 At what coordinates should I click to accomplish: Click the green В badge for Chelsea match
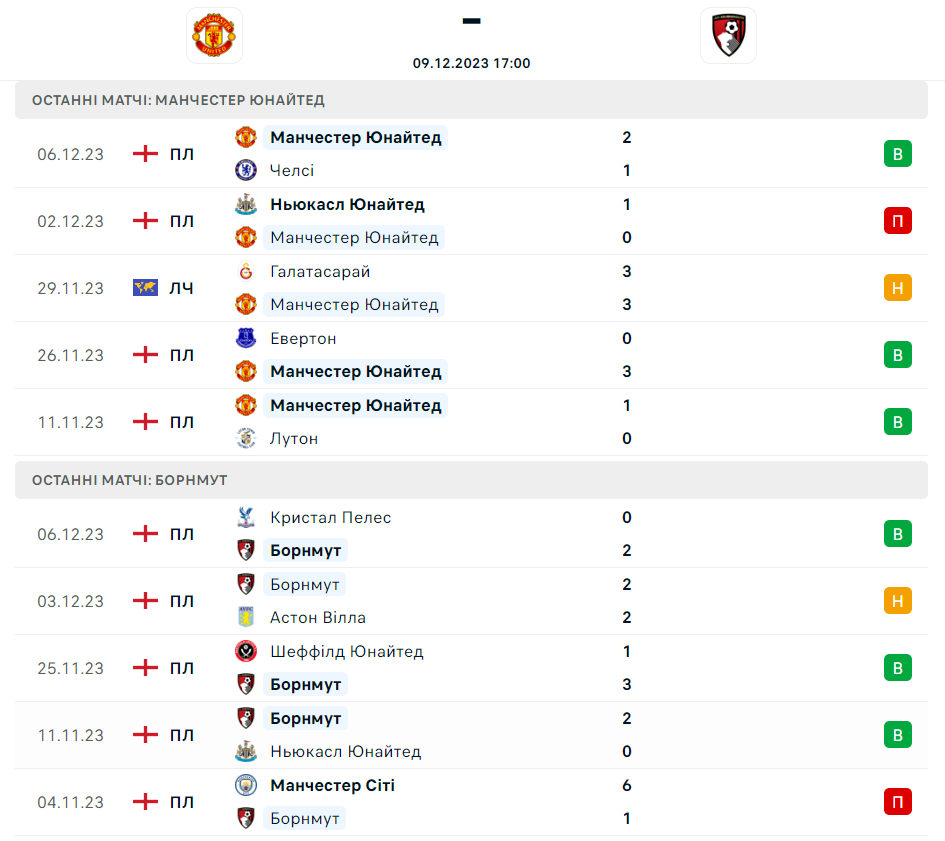[x=897, y=154]
